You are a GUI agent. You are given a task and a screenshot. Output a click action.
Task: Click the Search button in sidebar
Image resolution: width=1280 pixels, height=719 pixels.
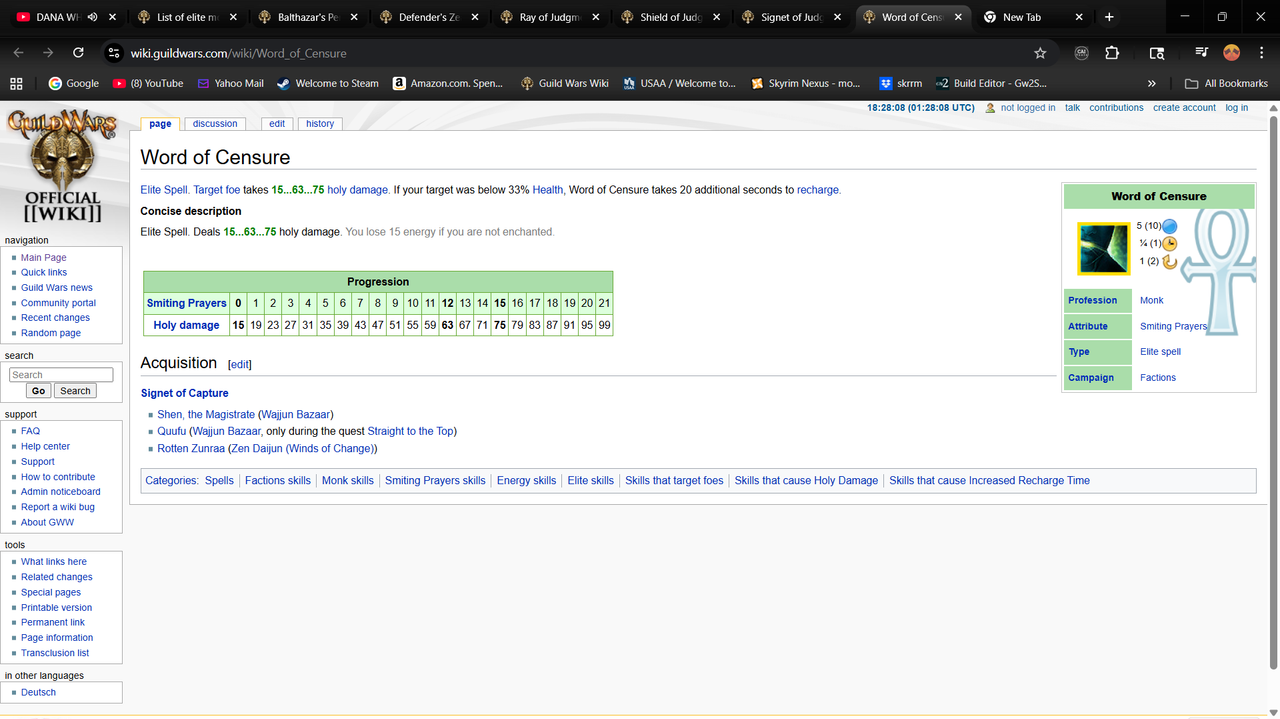[75, 391]
